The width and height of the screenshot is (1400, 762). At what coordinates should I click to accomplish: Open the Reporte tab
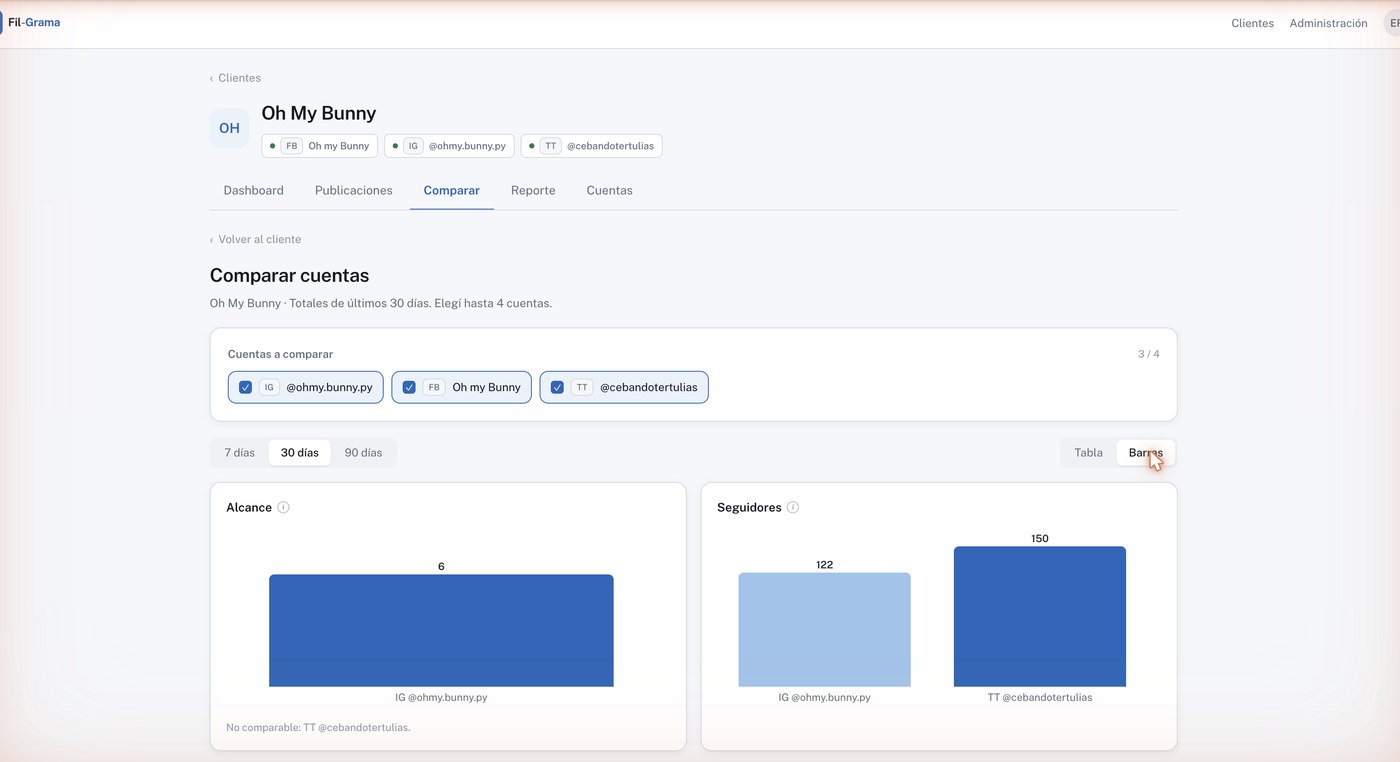(533, 190)
